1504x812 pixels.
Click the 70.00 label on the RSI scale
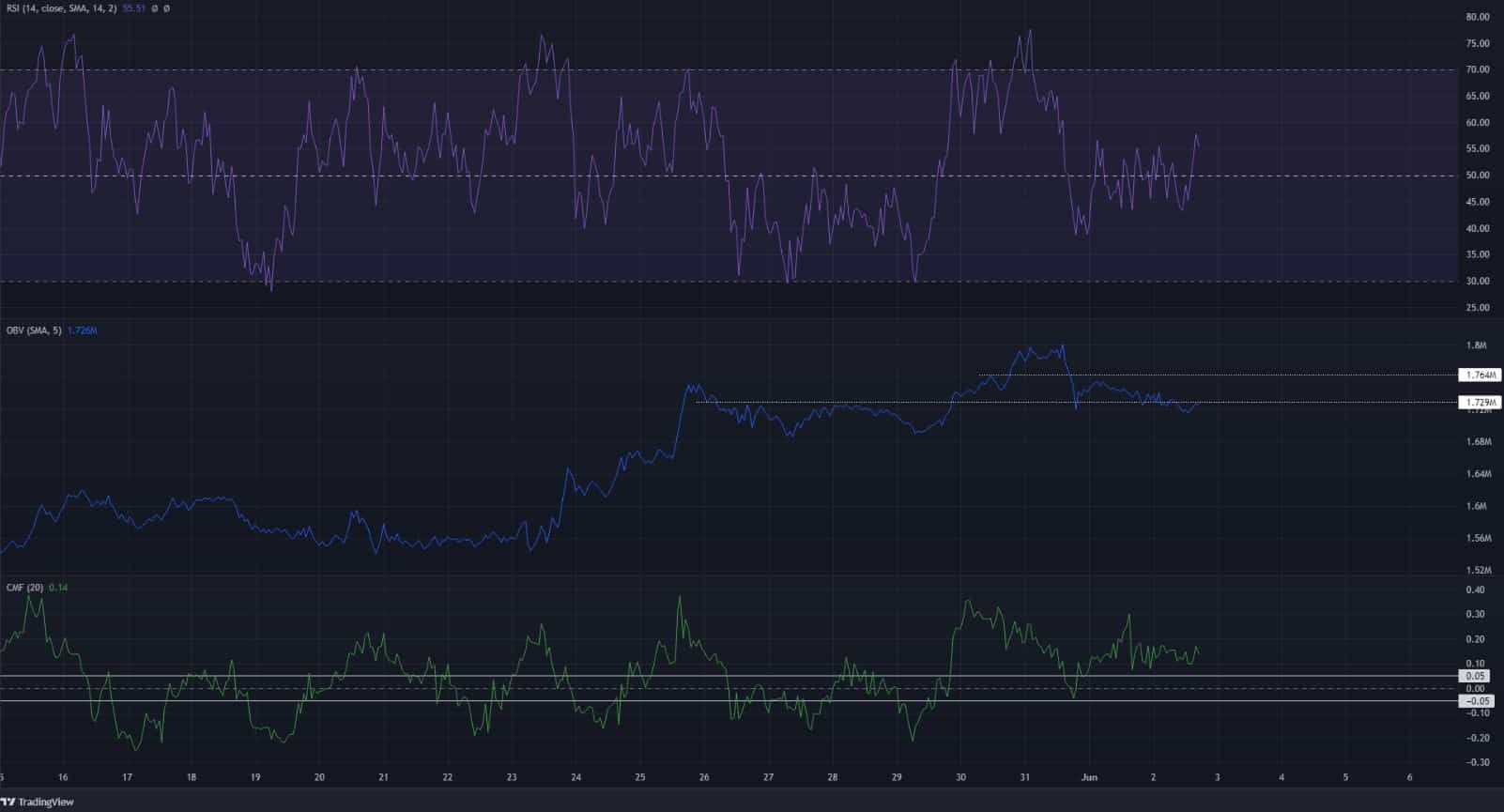pos(1477,69)
